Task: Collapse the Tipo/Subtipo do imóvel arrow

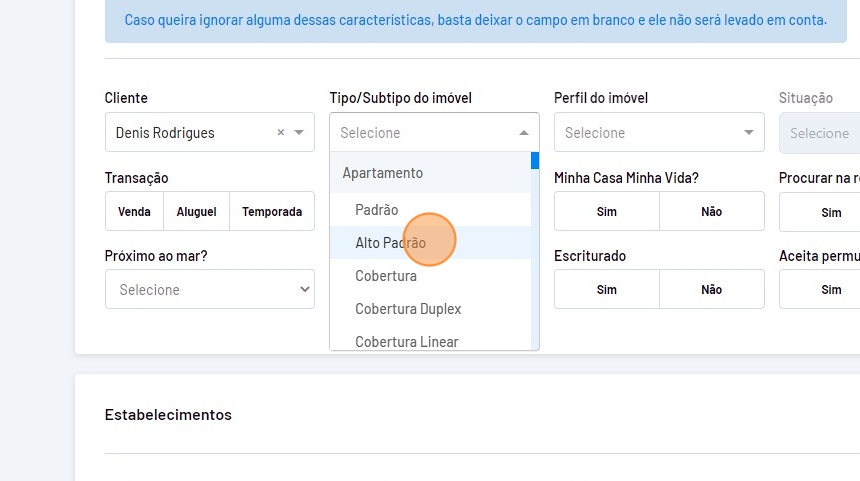Action: tap(524, 132)
